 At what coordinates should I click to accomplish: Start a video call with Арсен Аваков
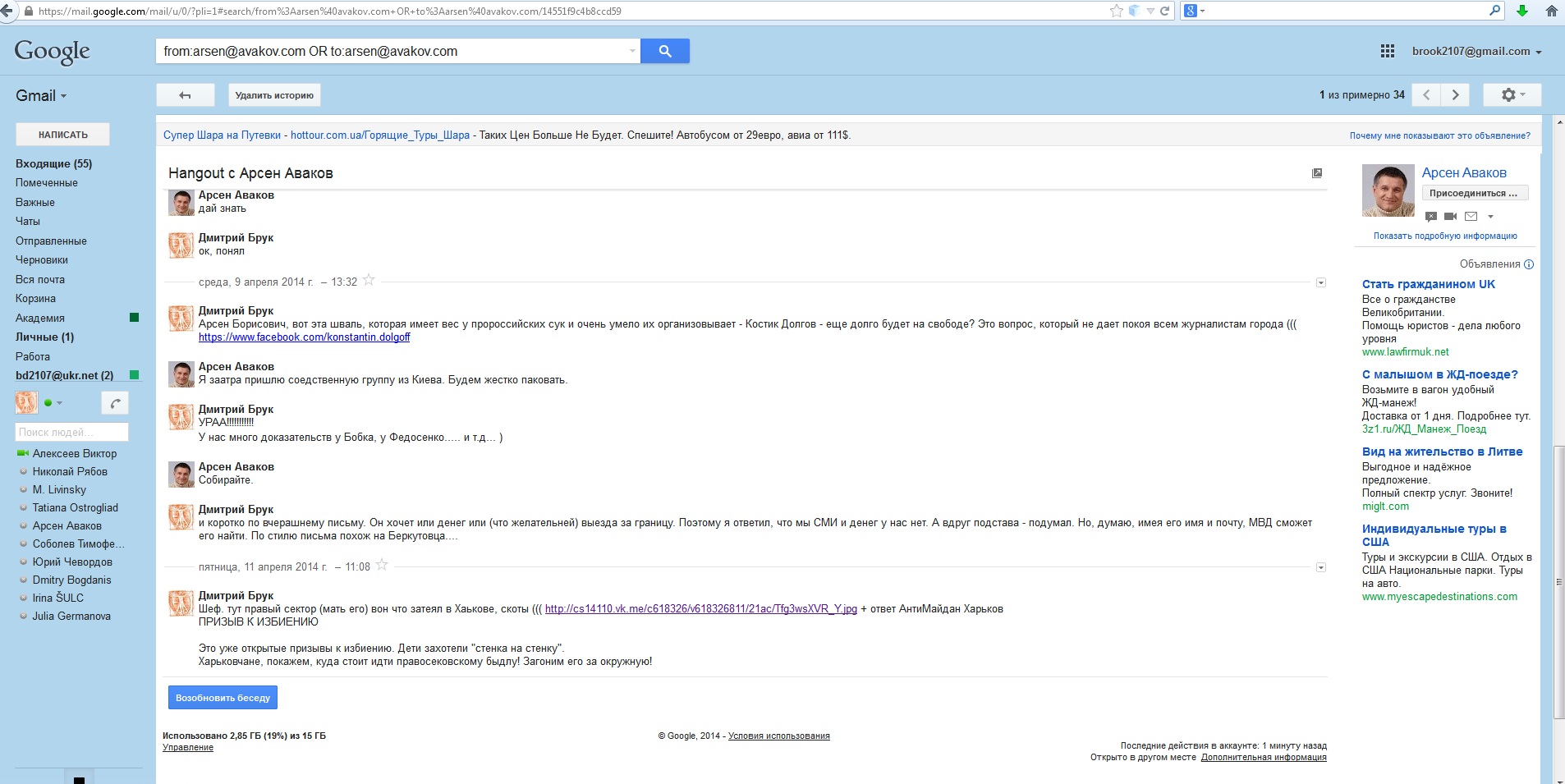click(1450, 217)
